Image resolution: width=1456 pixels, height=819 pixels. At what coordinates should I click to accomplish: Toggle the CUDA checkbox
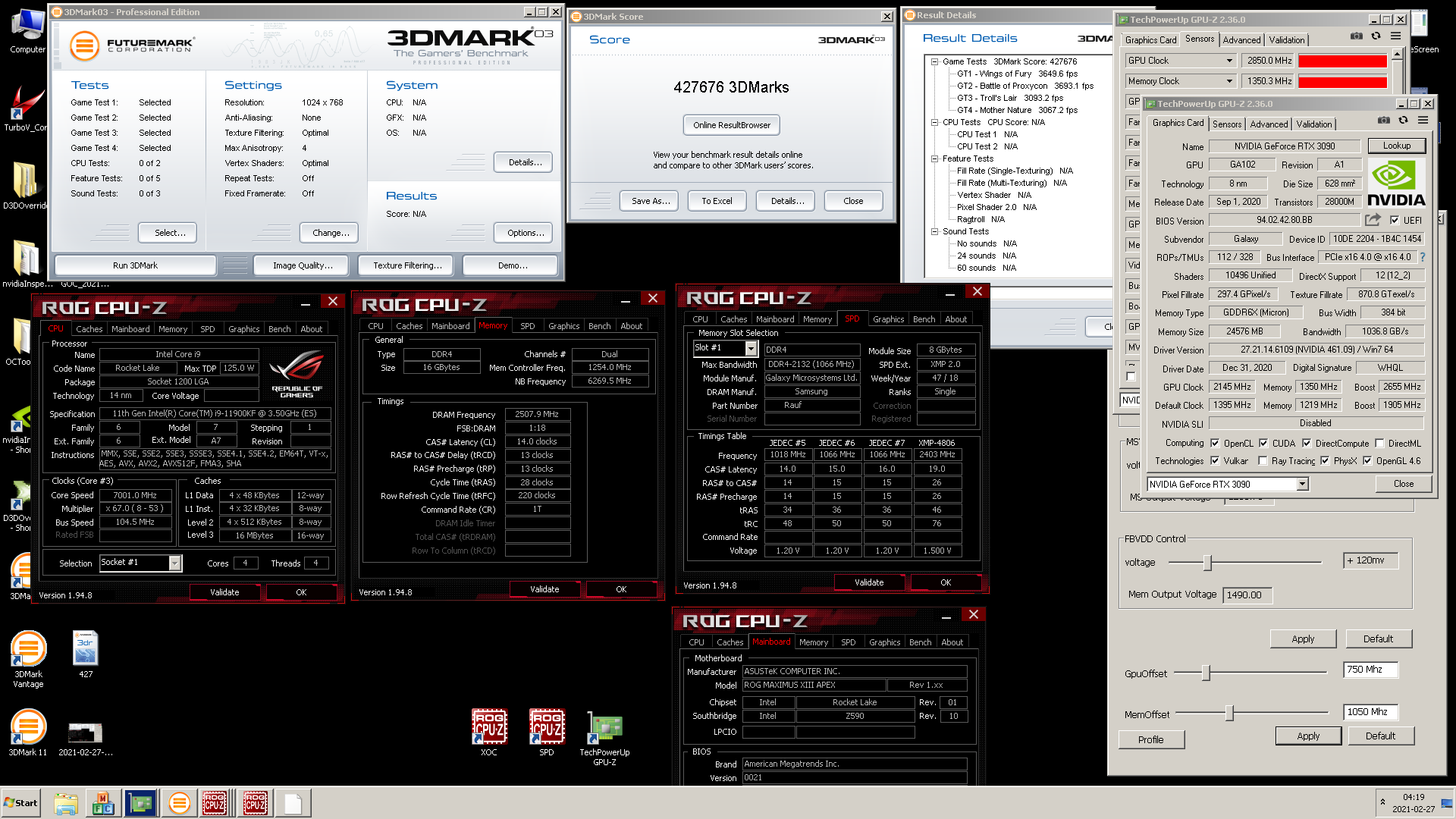1263,444
